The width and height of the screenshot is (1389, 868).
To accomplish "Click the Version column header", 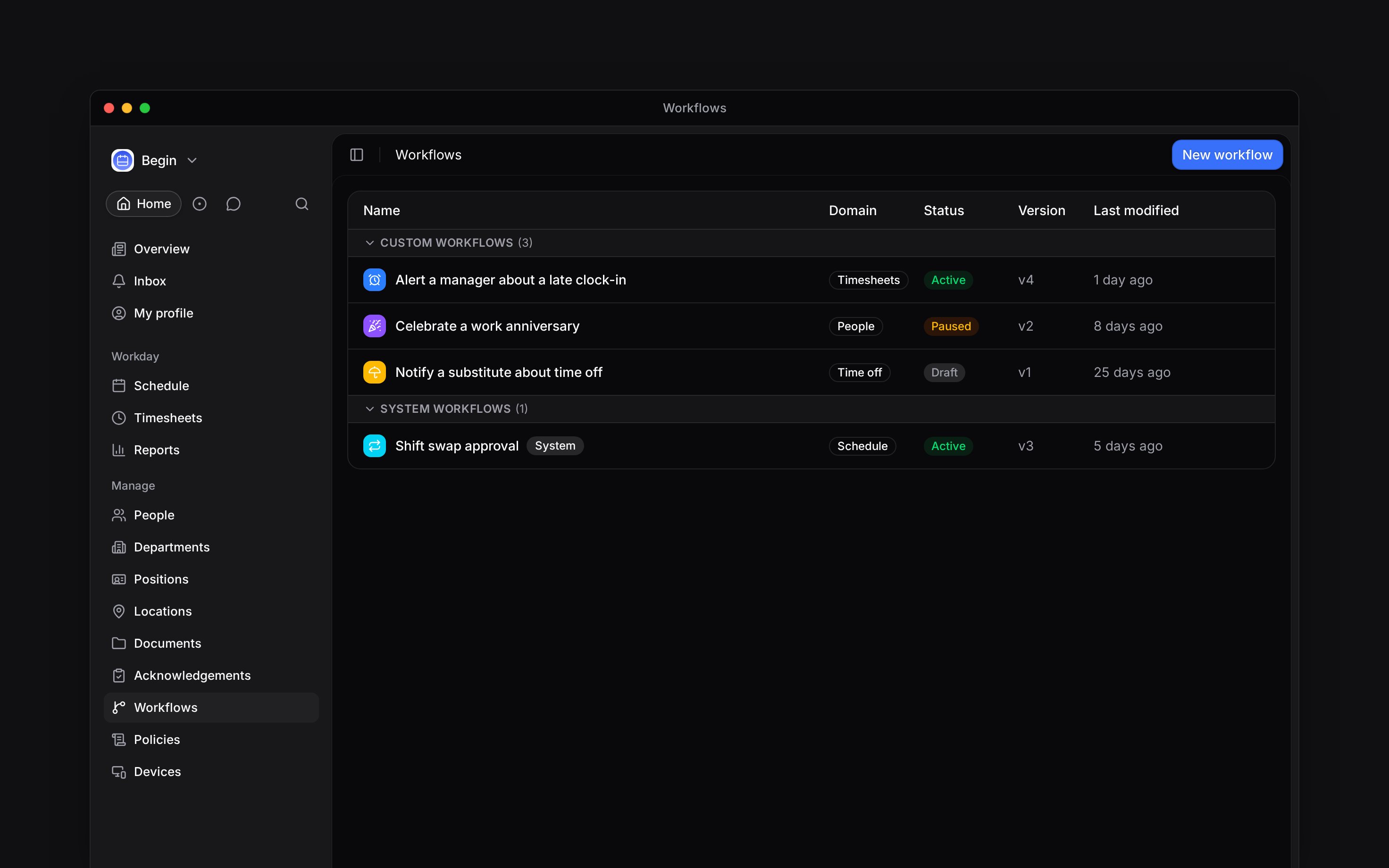I will tap(1041, 211).
